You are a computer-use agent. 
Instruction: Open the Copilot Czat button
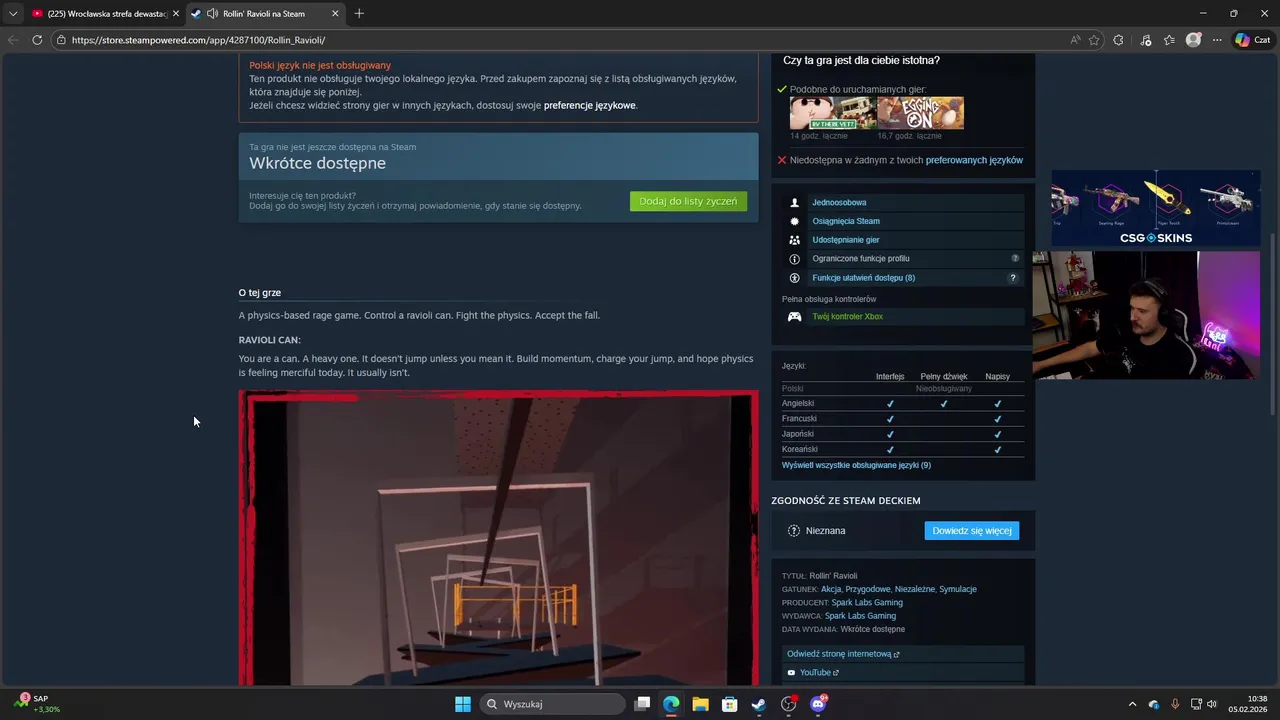[x=1253, y=40]
